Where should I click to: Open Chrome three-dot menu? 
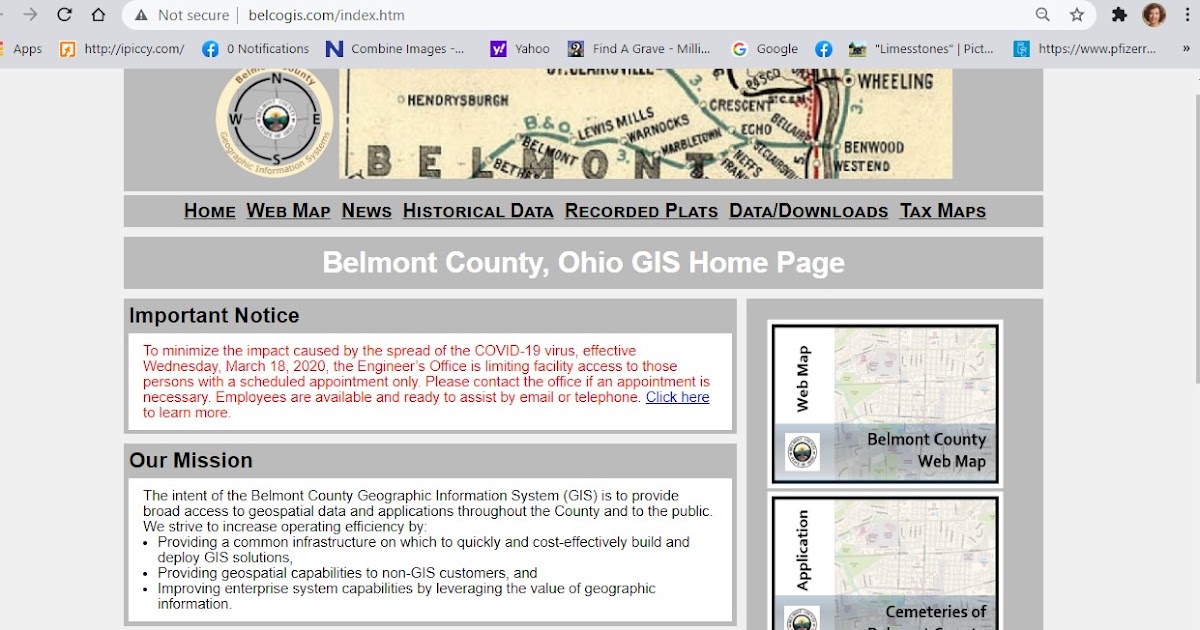tap(1186, 15)
